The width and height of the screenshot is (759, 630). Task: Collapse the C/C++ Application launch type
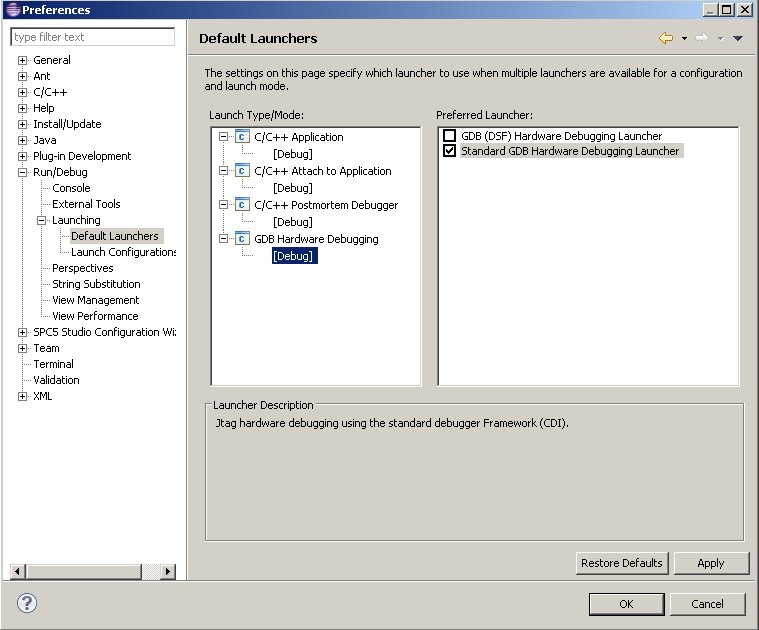click(223, 137)
